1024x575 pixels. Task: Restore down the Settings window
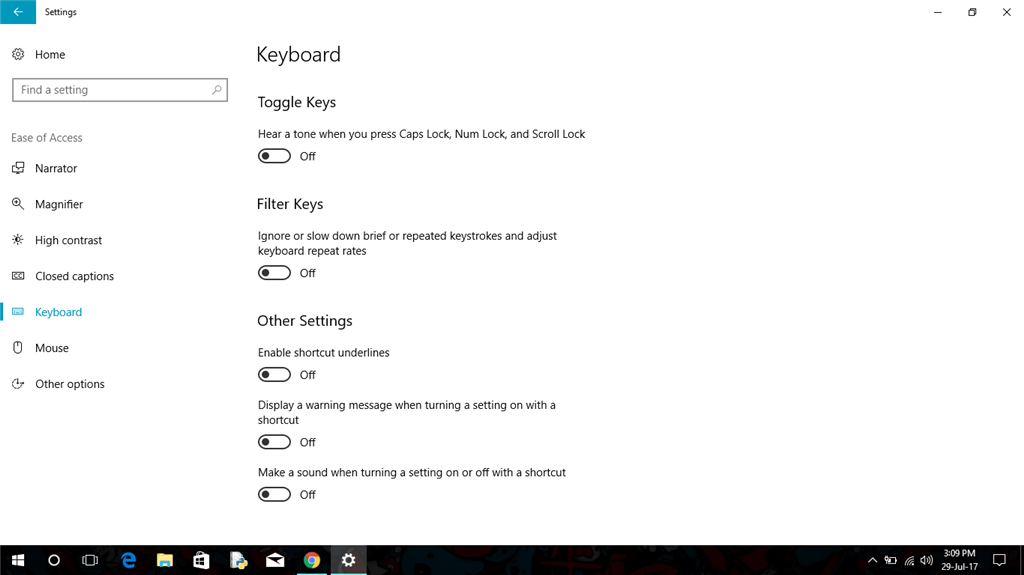972,12
